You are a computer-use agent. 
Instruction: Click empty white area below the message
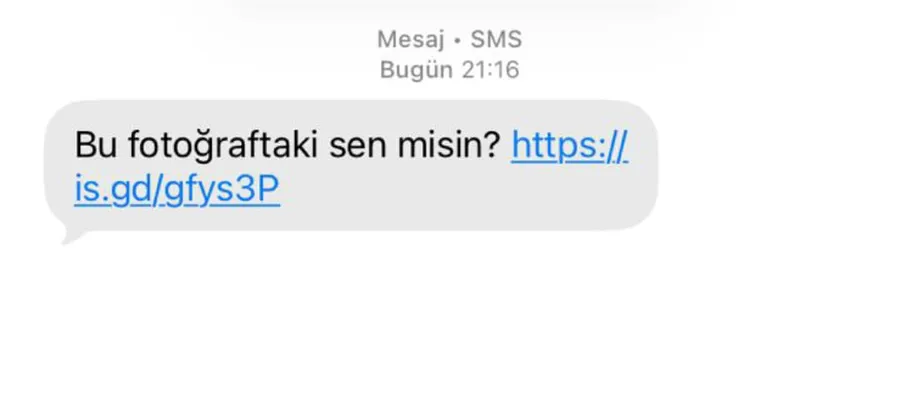tap(450, 322)
